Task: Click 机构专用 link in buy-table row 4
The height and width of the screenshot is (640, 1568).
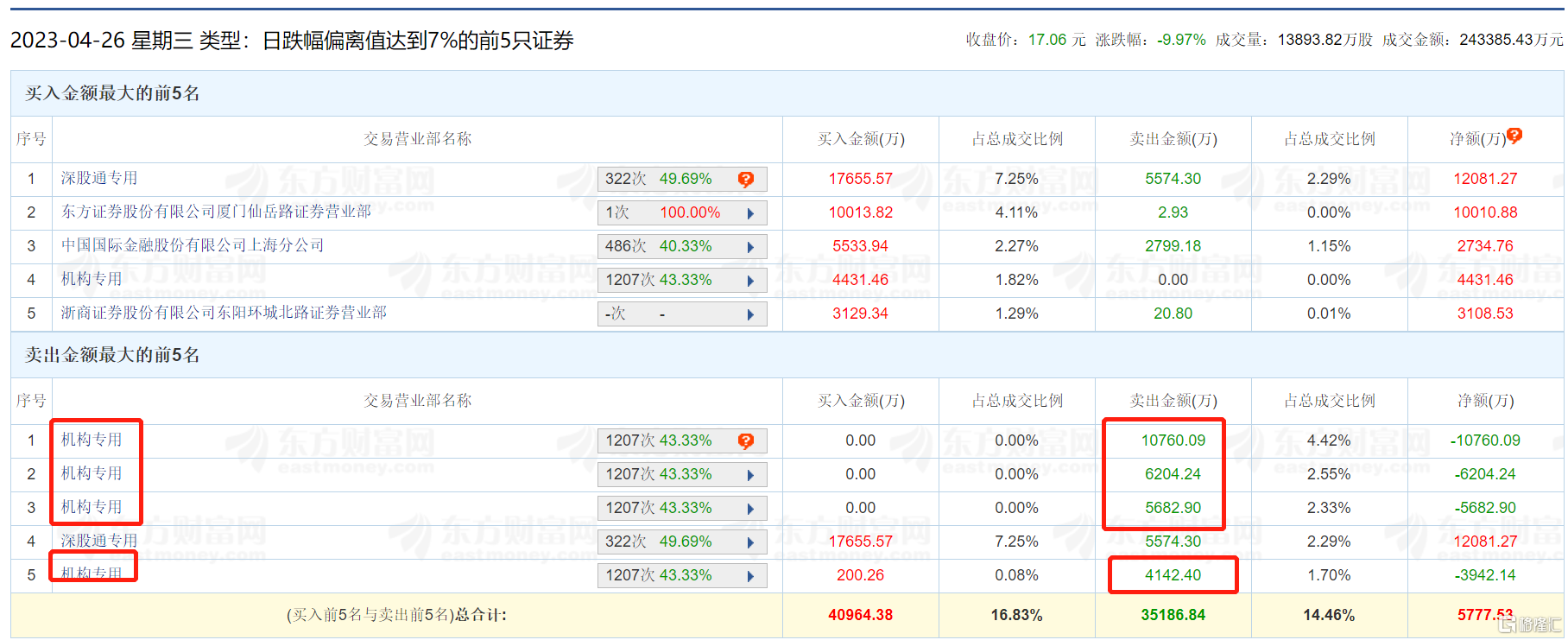Action: click(92, 279)
